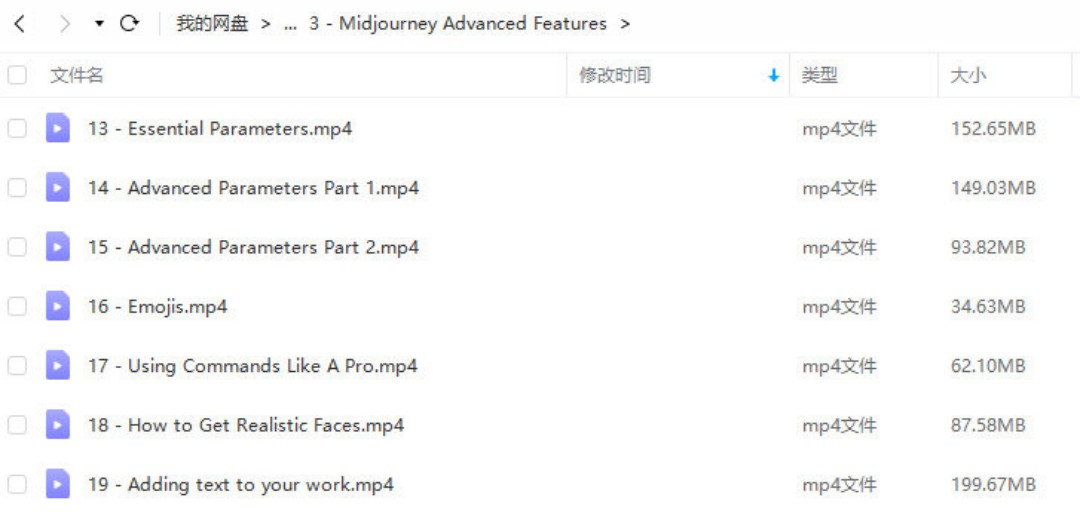Open the navigation history dropdown triangle
The image size is (1080, 522).
click(99, 24)
